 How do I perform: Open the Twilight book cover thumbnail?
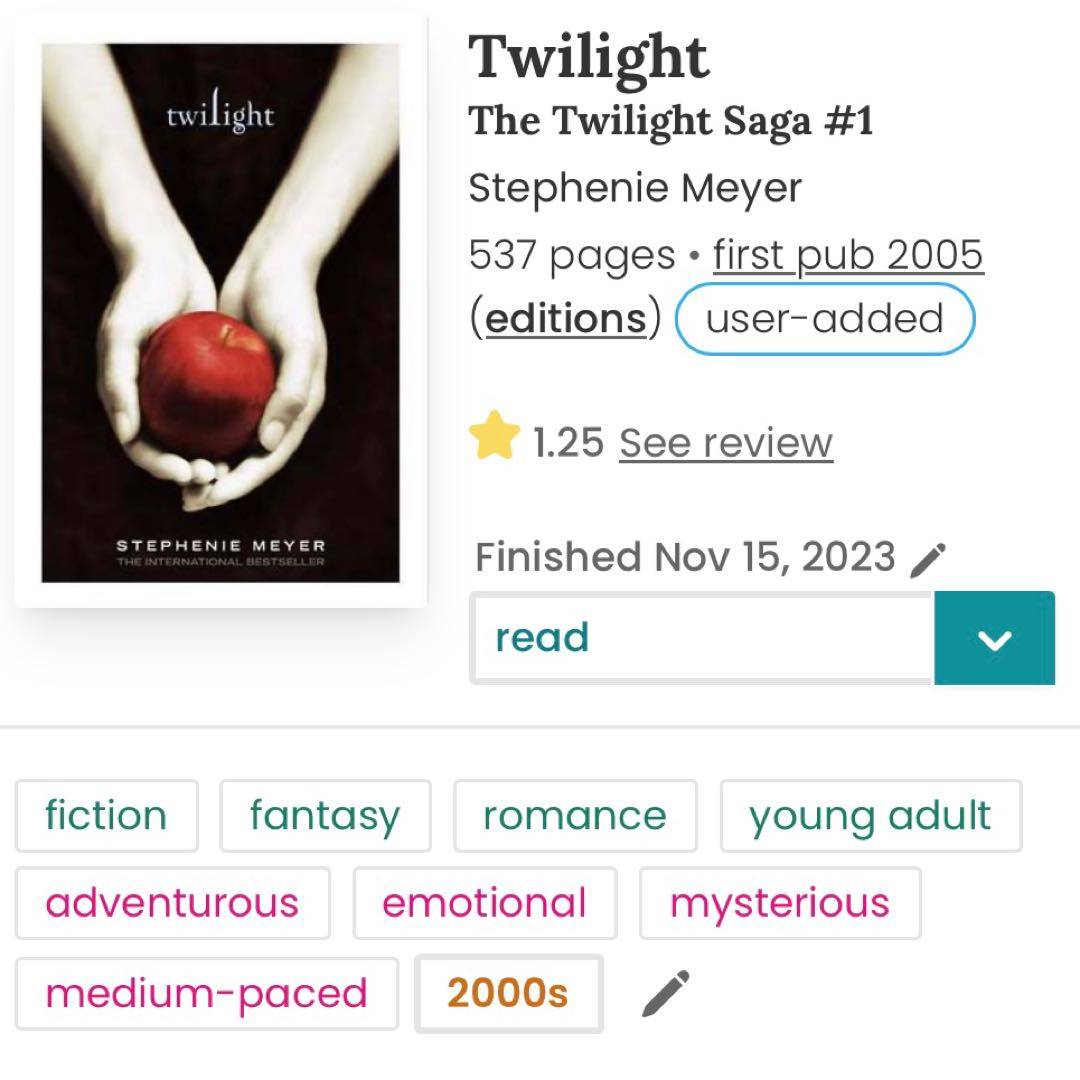220,312
